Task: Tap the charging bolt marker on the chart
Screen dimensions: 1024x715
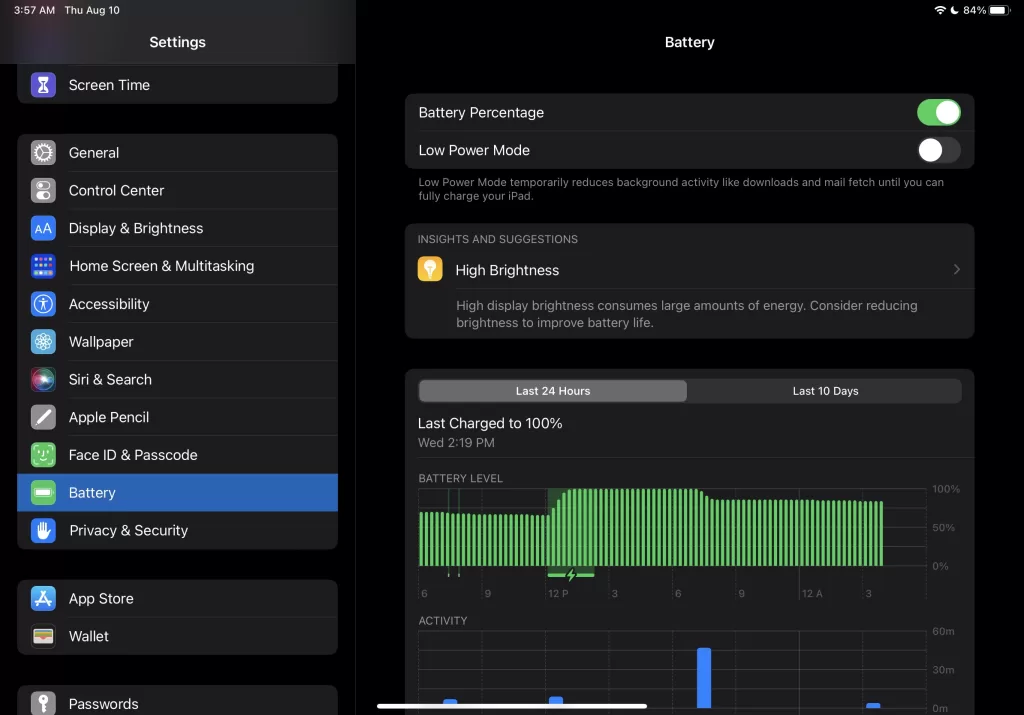Action: [571, 575]
